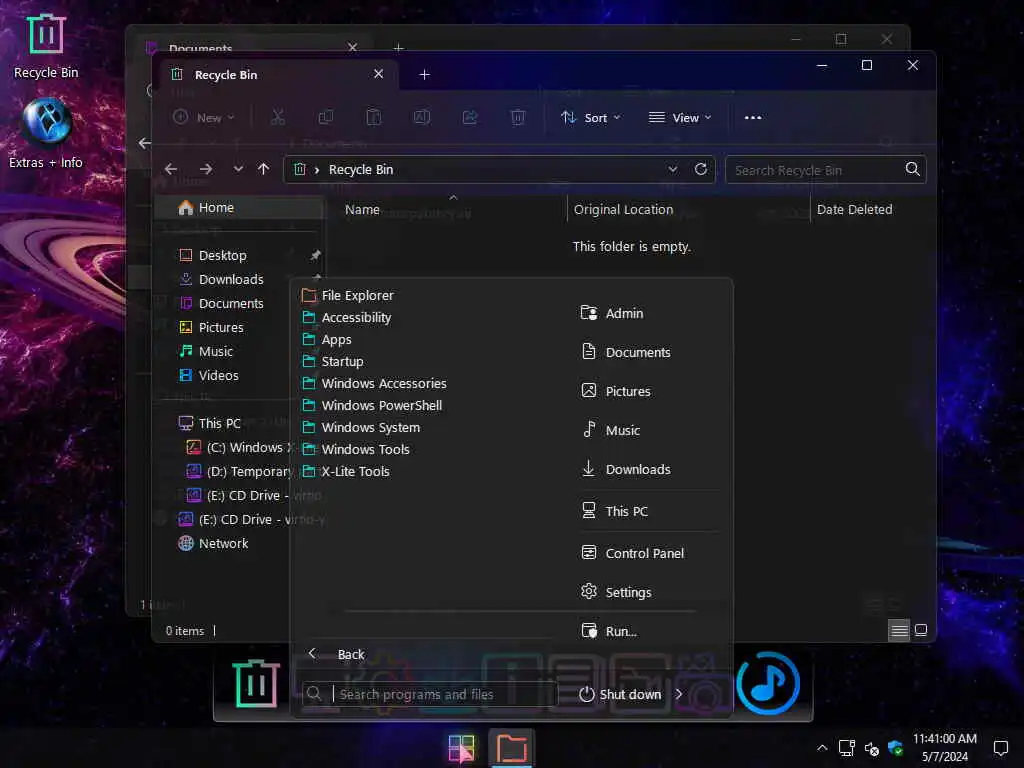Open the View dropdown
Screen dimensions: 1024x768
click(x=680, y=118)
